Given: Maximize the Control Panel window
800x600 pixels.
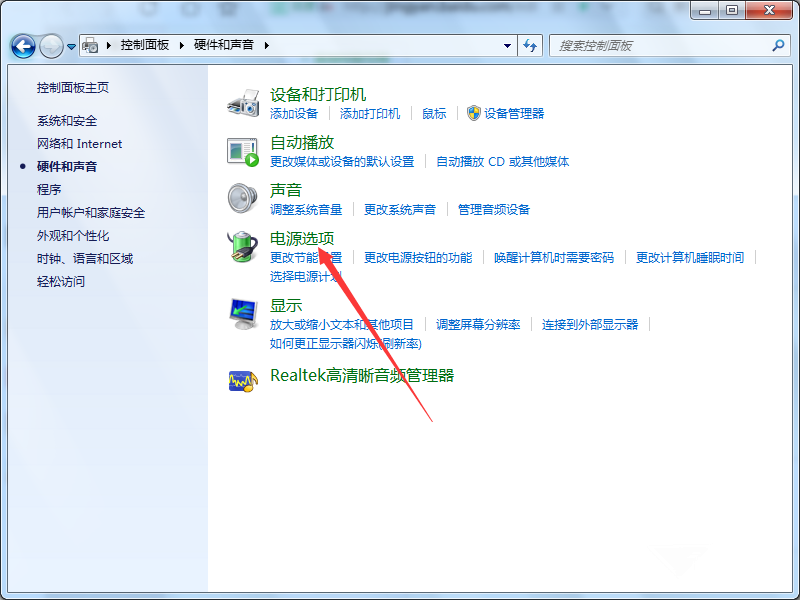Looking at the screenshot, I should pyautogui.click(x=732, y=10).
